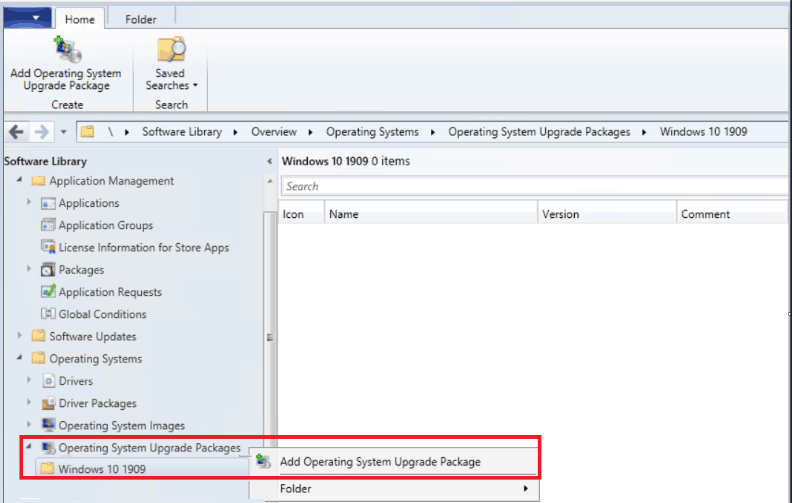
Task: Go back using the back arrow
Action: tap(16, 132)
